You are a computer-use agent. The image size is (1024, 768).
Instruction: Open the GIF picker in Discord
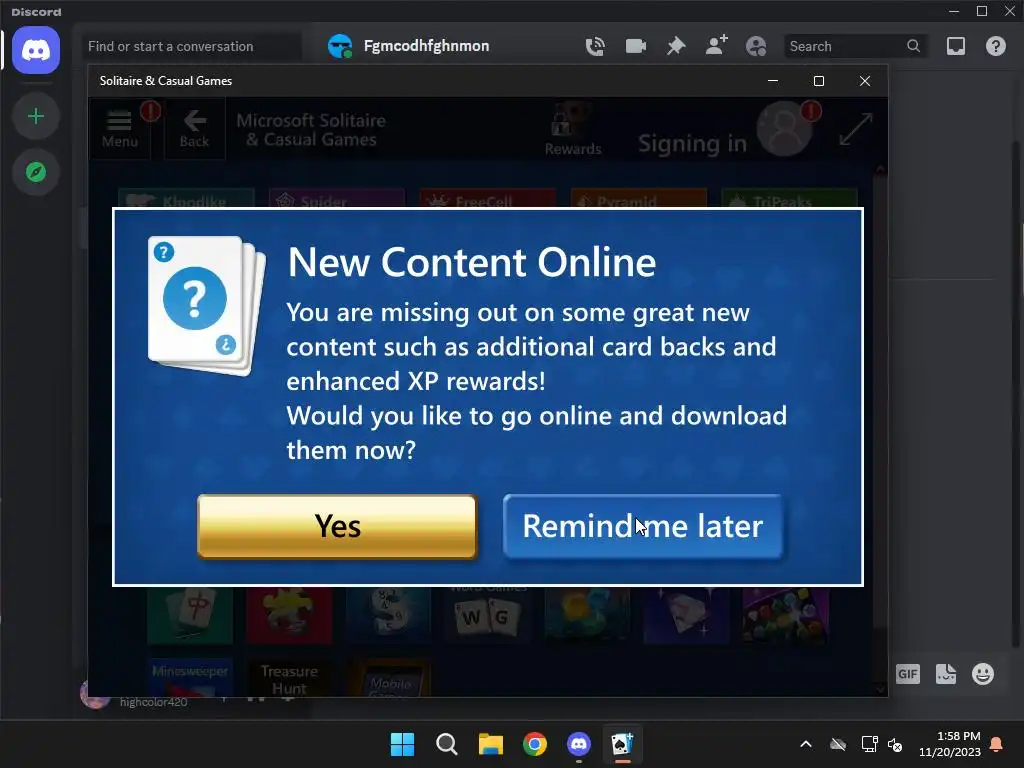(x=908, y=674)
